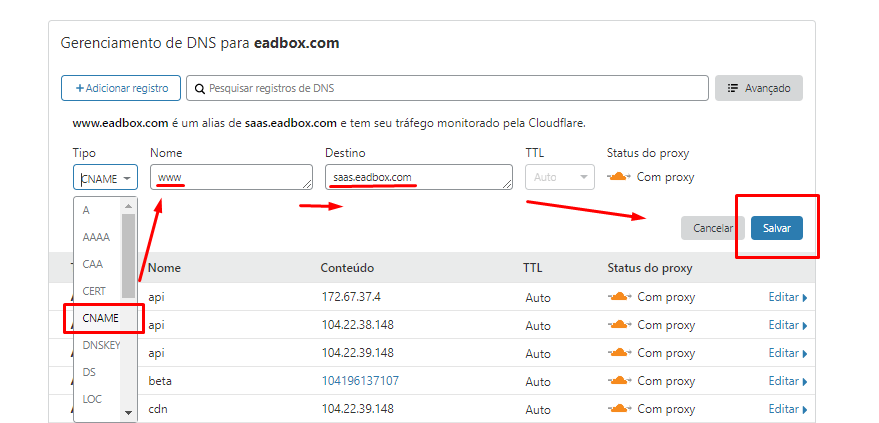Open the Tipo CNAME dropdown

click(x=105, y=177)
